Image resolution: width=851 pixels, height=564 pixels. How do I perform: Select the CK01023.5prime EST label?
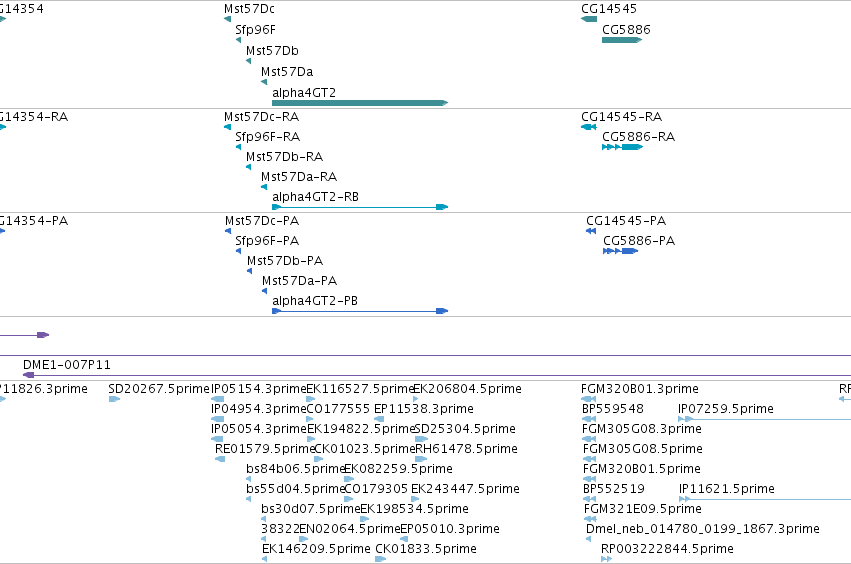364,449
